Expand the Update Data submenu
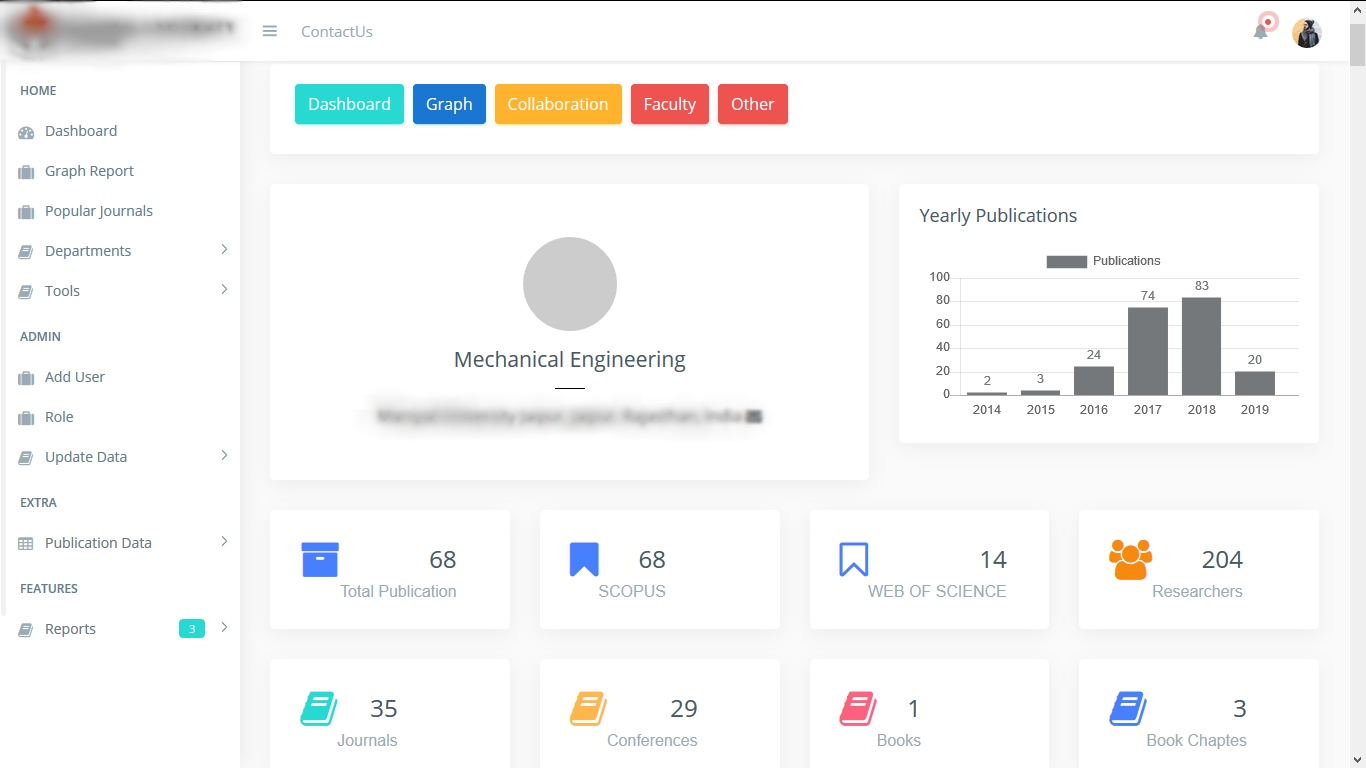1366x768 pixels. click(86, 457)
